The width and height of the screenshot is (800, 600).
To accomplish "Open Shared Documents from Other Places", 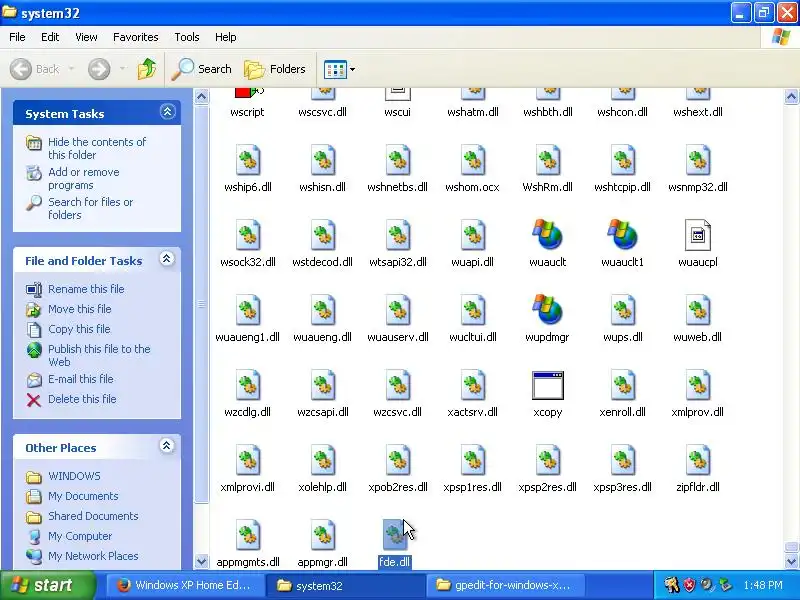I will click(93, 516).
